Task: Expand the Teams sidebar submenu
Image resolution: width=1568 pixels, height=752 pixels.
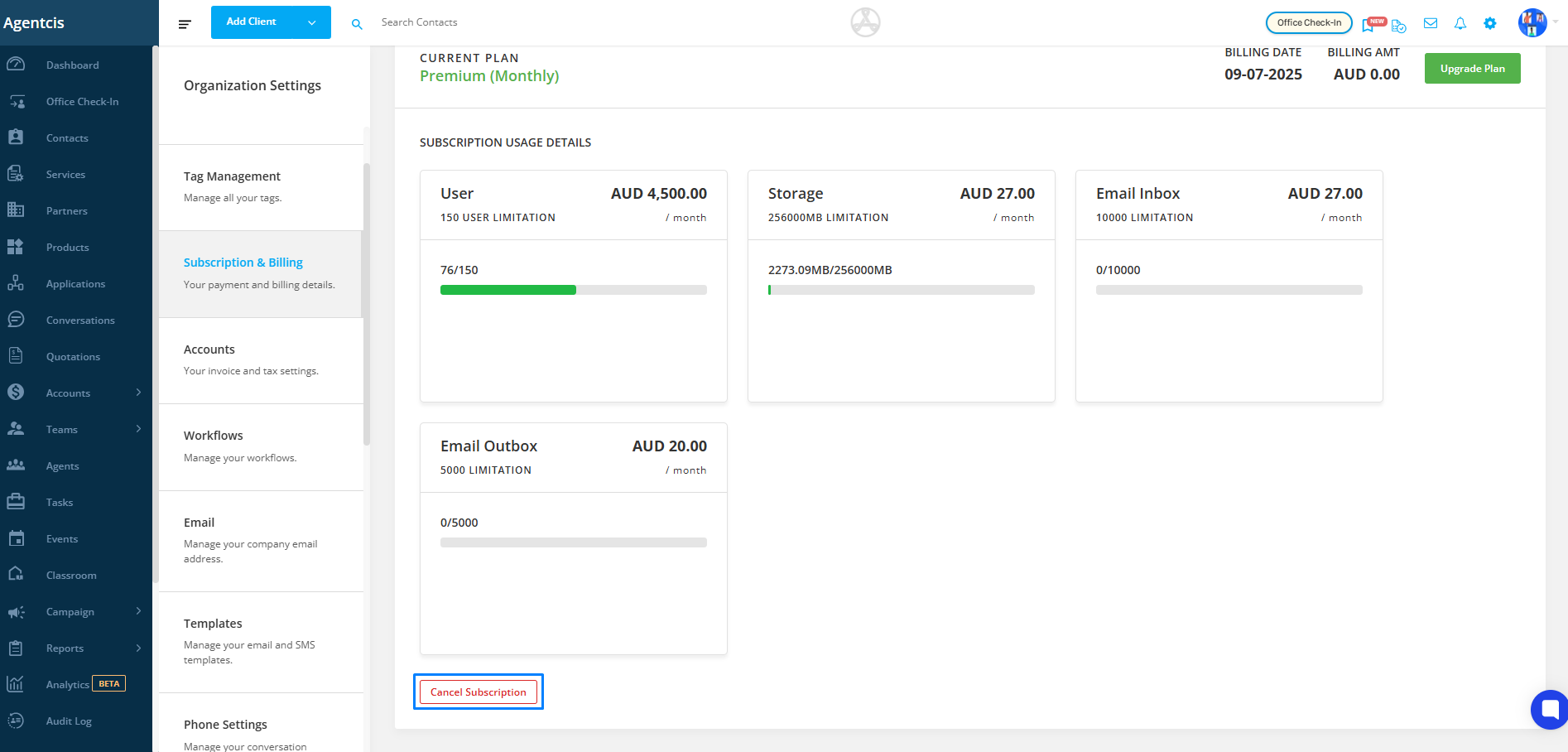Action: [138, 429]
